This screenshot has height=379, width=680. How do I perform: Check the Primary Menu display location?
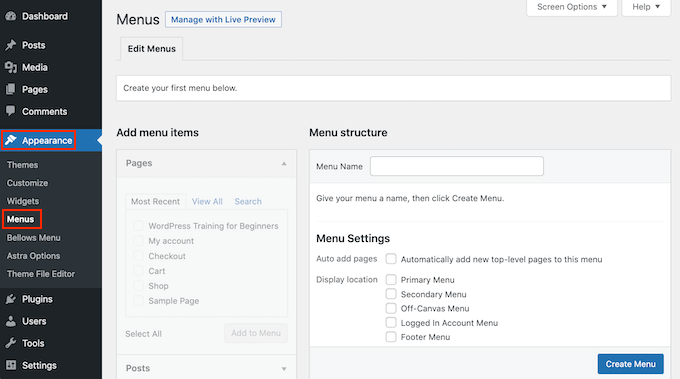(x=391, y=279)
